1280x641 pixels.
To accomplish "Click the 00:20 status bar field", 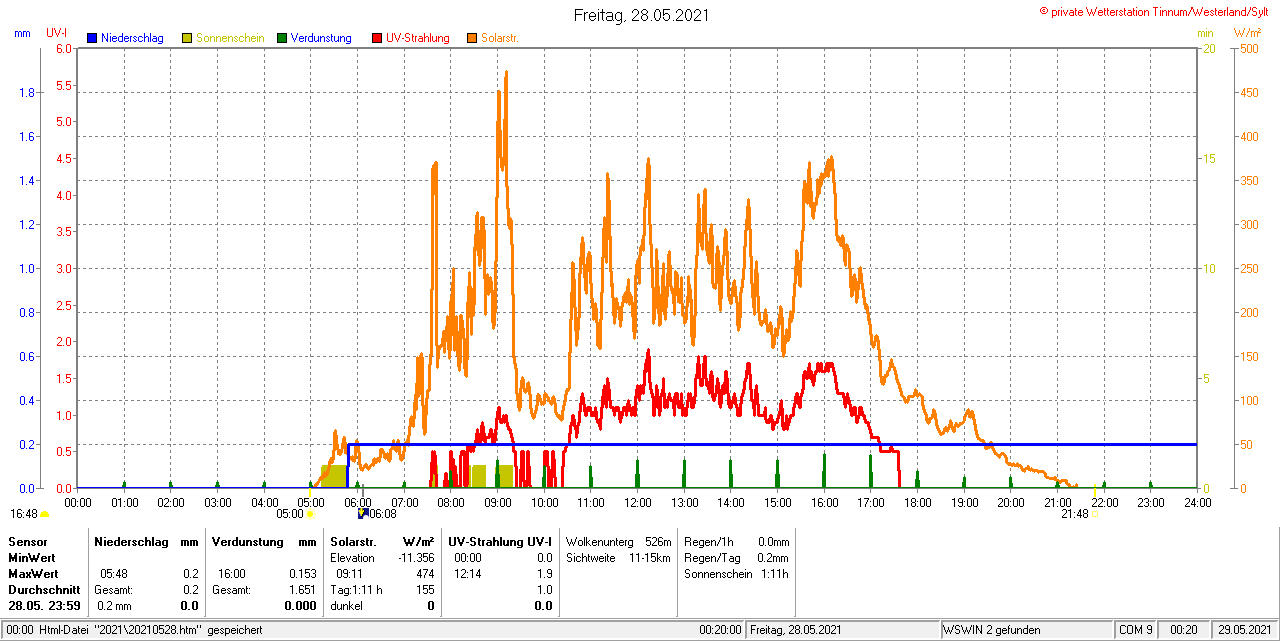I will (x=1184, y=630).
